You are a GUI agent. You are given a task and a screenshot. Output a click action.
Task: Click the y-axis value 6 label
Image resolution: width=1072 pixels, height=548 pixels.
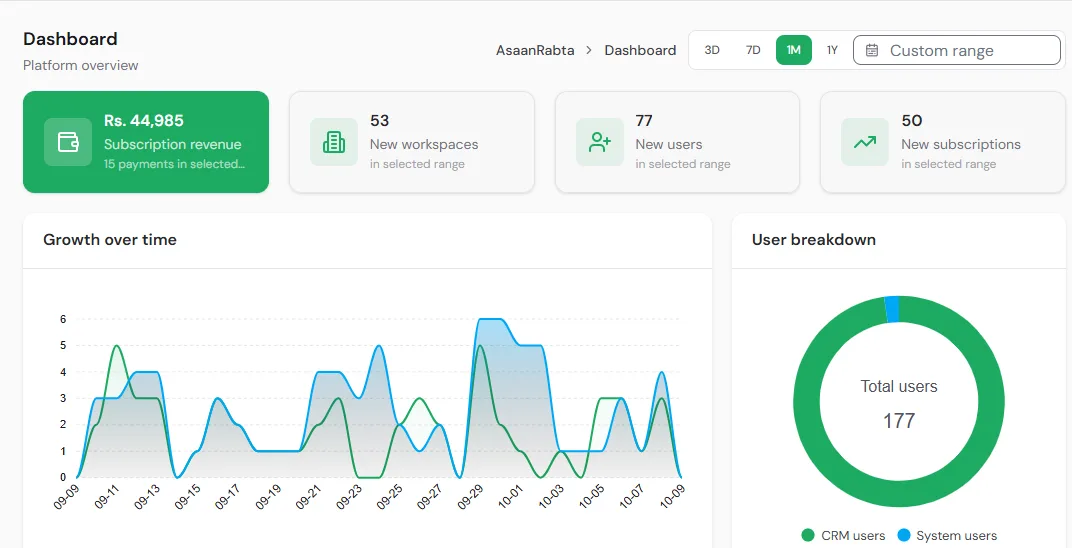63,319
